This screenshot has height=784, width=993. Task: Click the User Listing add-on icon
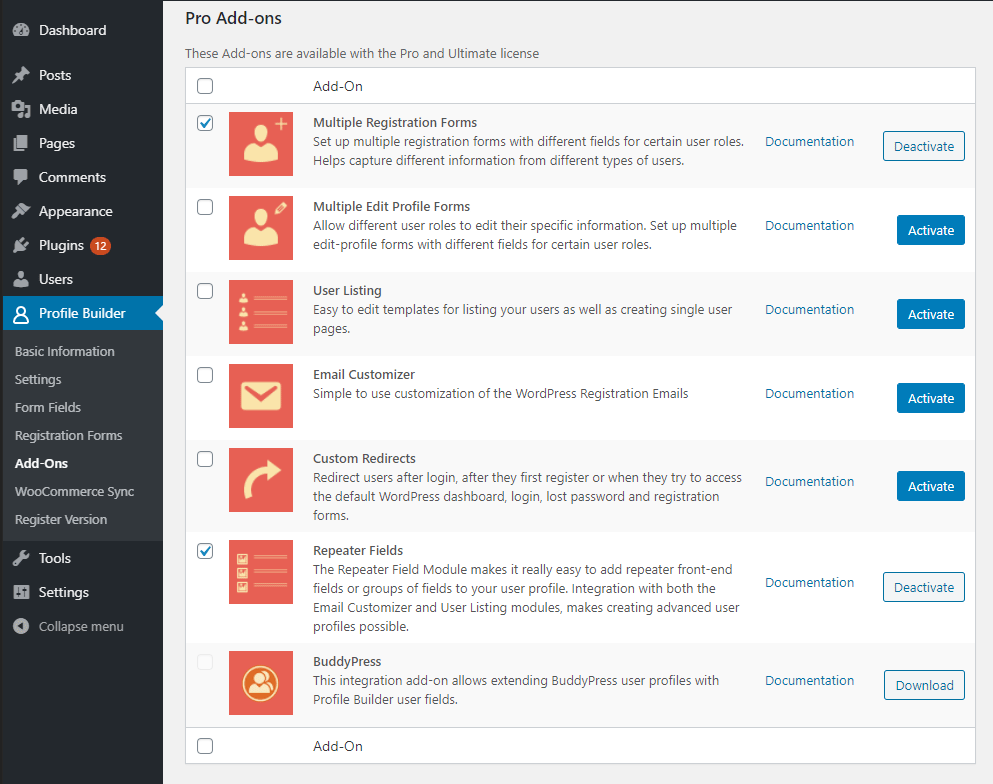click(261, 312)
